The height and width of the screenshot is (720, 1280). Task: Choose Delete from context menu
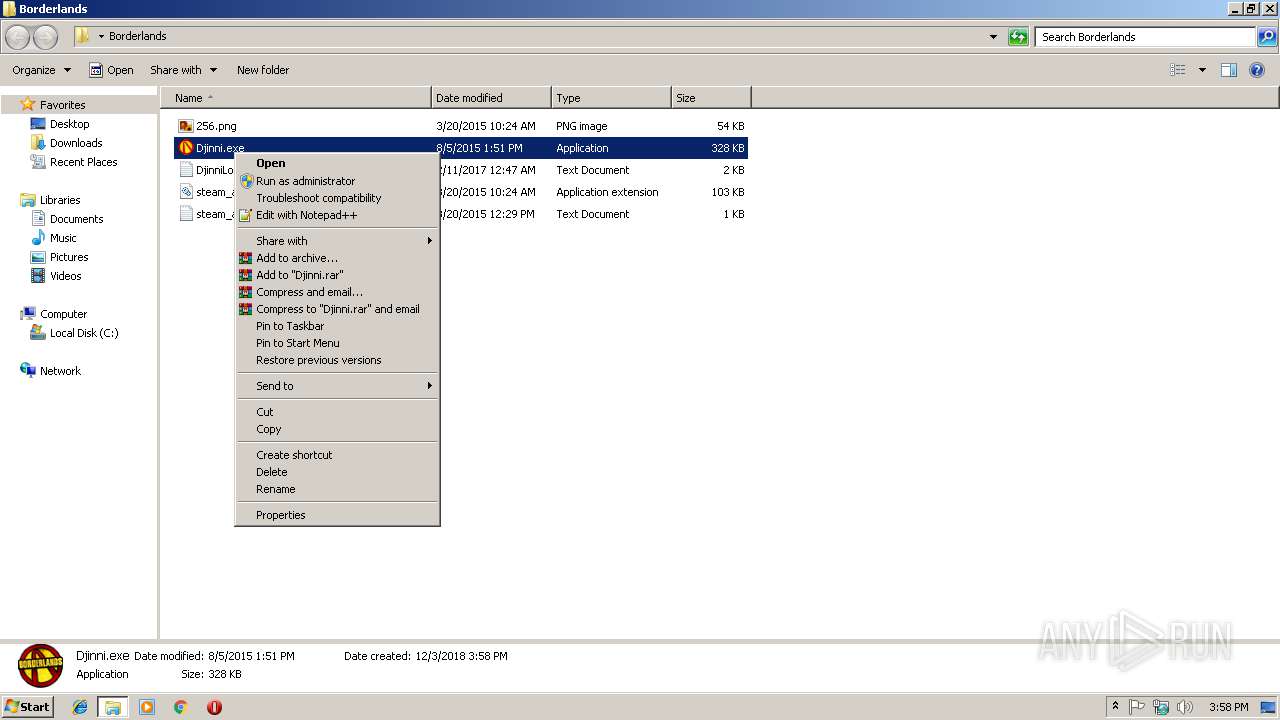[337, 472]
